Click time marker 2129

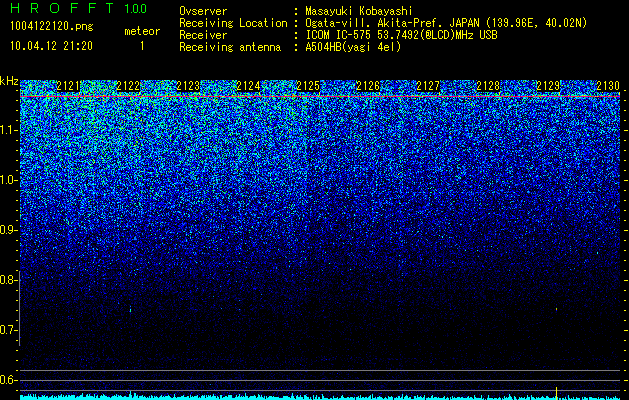click(x=548, y=86)
